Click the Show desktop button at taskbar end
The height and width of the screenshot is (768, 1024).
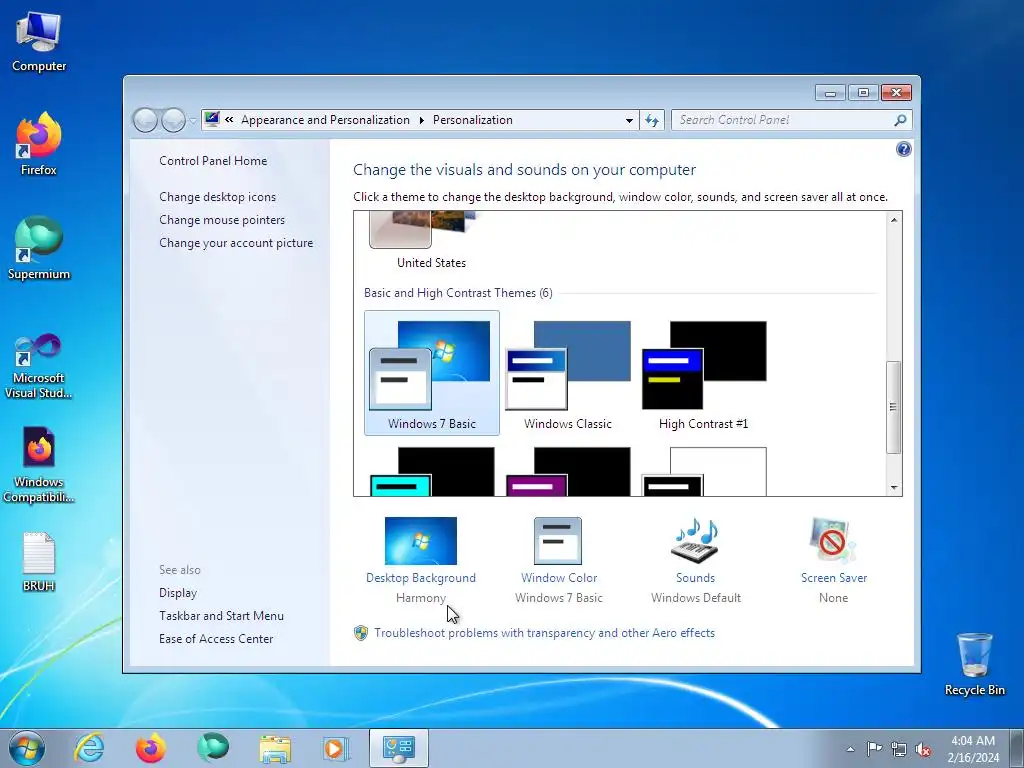tap(1017, 748)
